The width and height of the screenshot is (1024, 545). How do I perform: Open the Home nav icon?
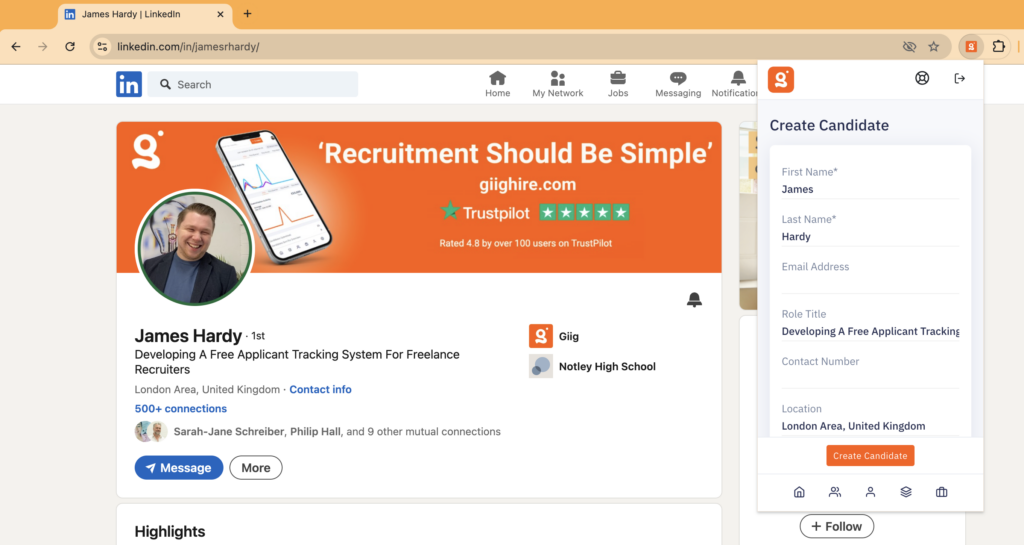tap(497, 84)
